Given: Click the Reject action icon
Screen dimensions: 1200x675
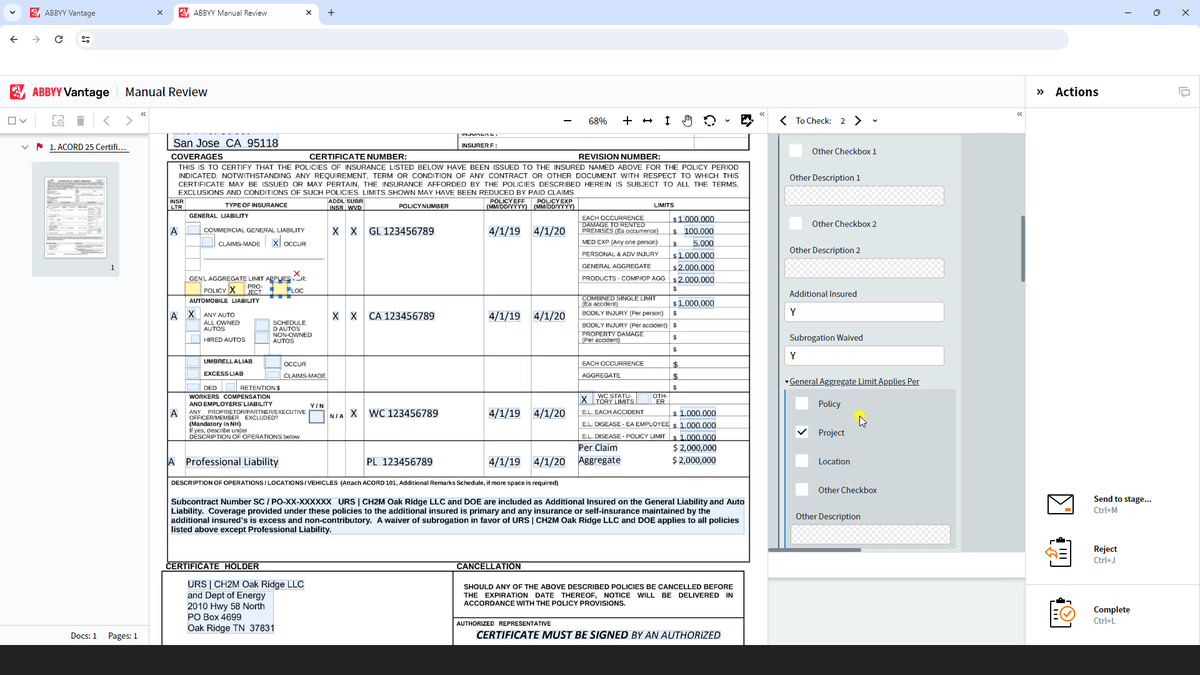Looking at the screenshot, I should click(1059, 554).
